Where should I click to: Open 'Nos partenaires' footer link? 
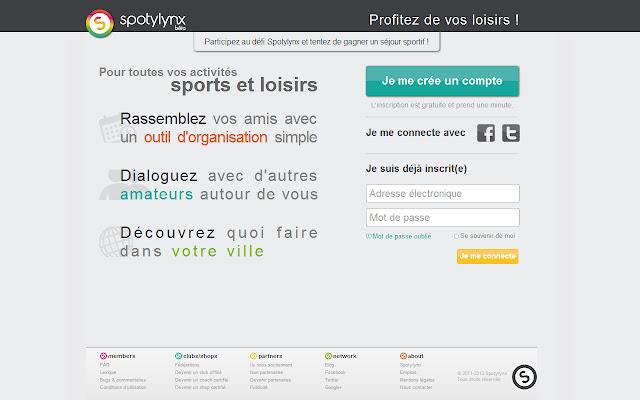(x=267, y=372)
